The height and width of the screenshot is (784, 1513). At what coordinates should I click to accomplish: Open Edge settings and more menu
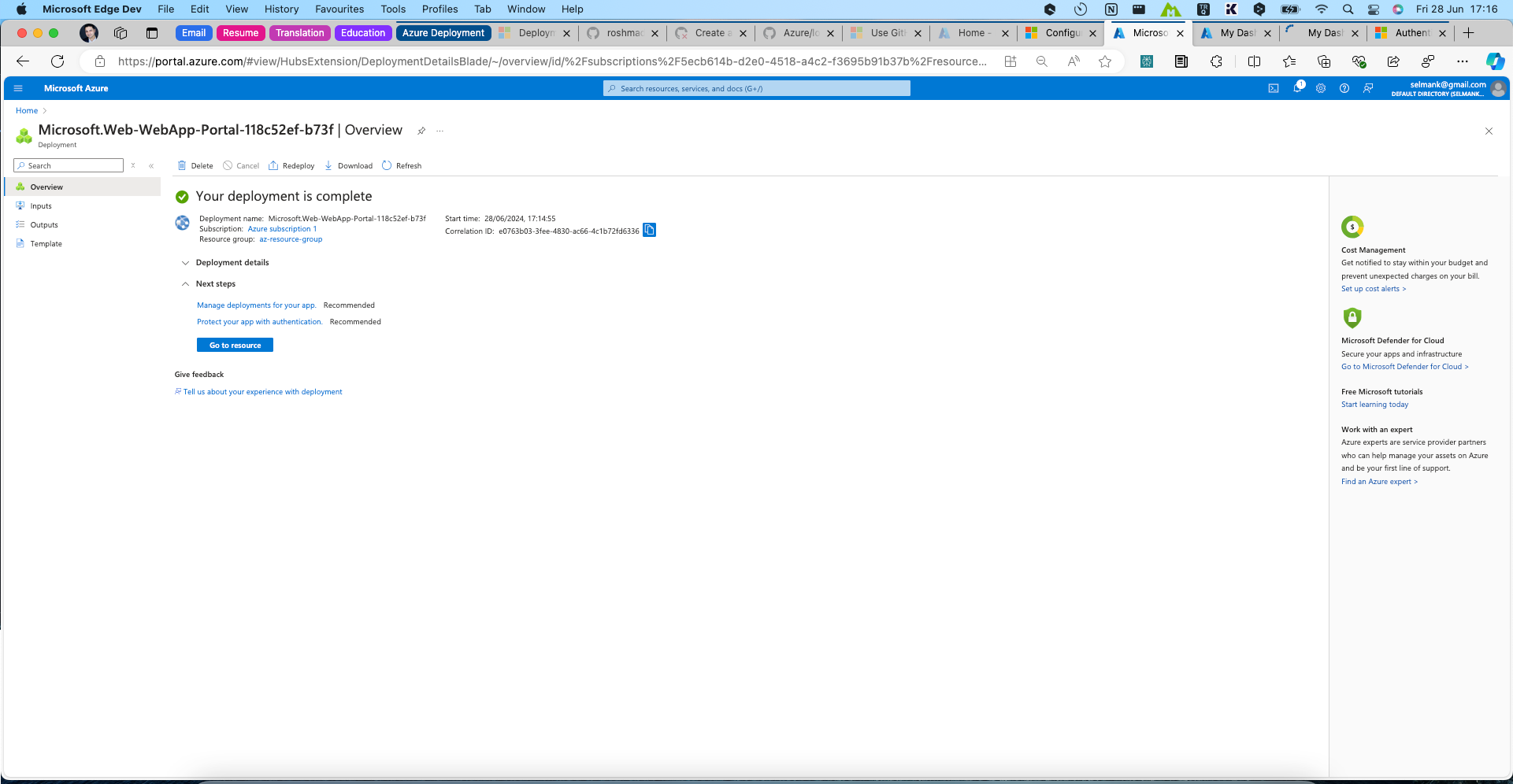(1463, 61)
